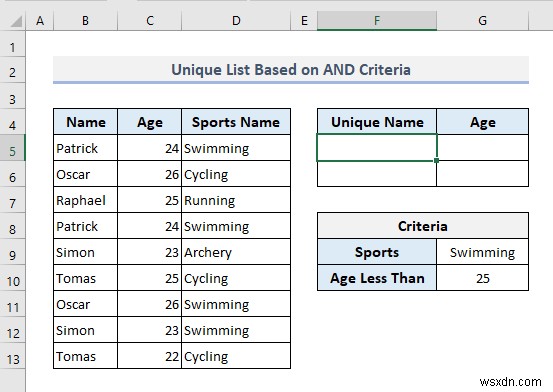Image resolution: width=553 pixels, height=392 pixels.
Task: Click the 'Running' cell
Action: (x=236, y=200)
